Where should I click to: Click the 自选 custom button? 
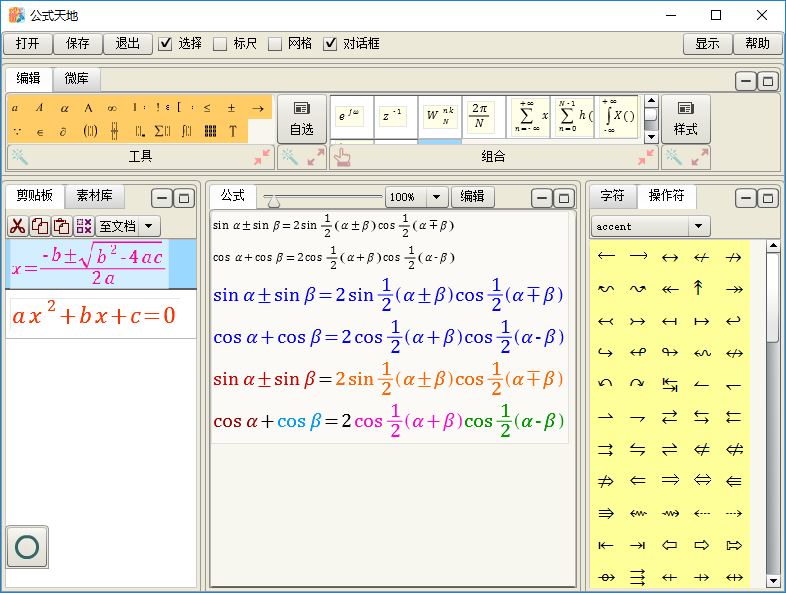pyautogui.click(x=302, y=119)
